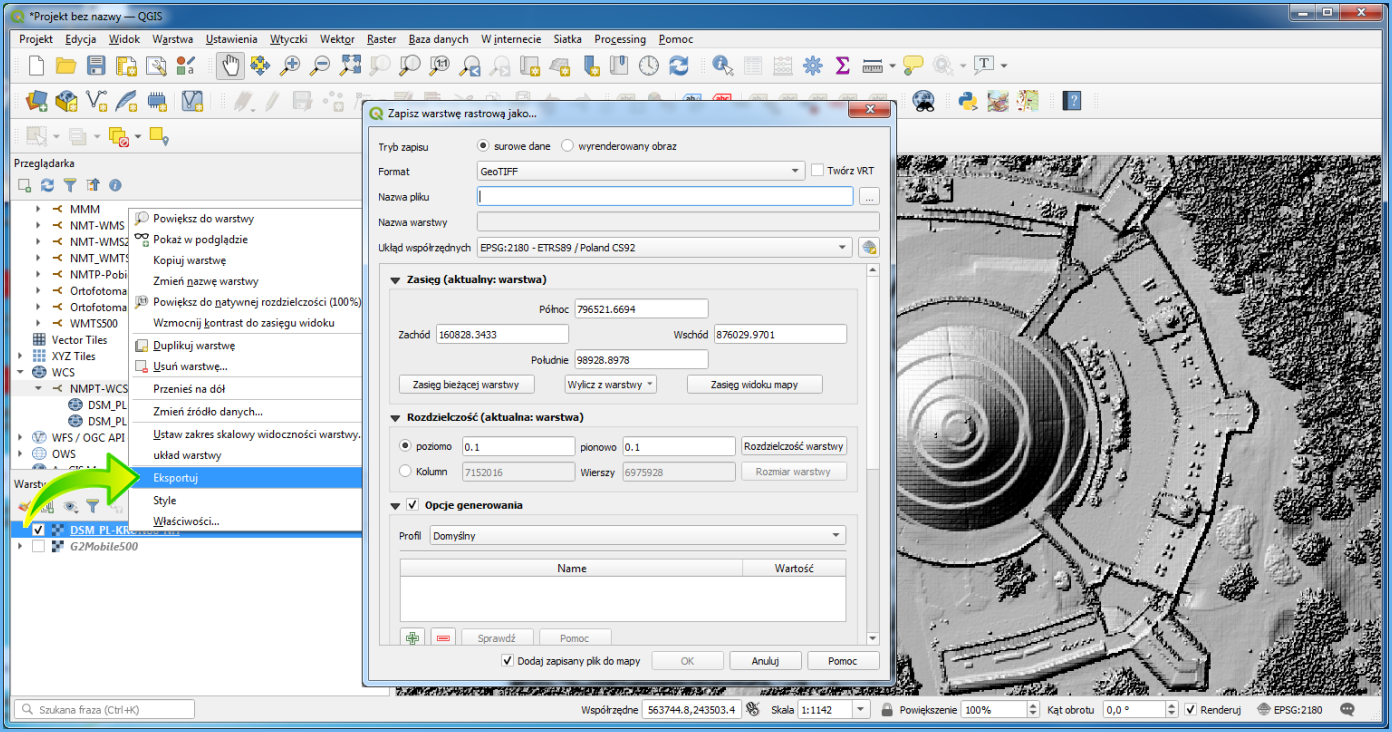
Task: Open the Profil 'Domyślny' dropdown
Action: 637,536
